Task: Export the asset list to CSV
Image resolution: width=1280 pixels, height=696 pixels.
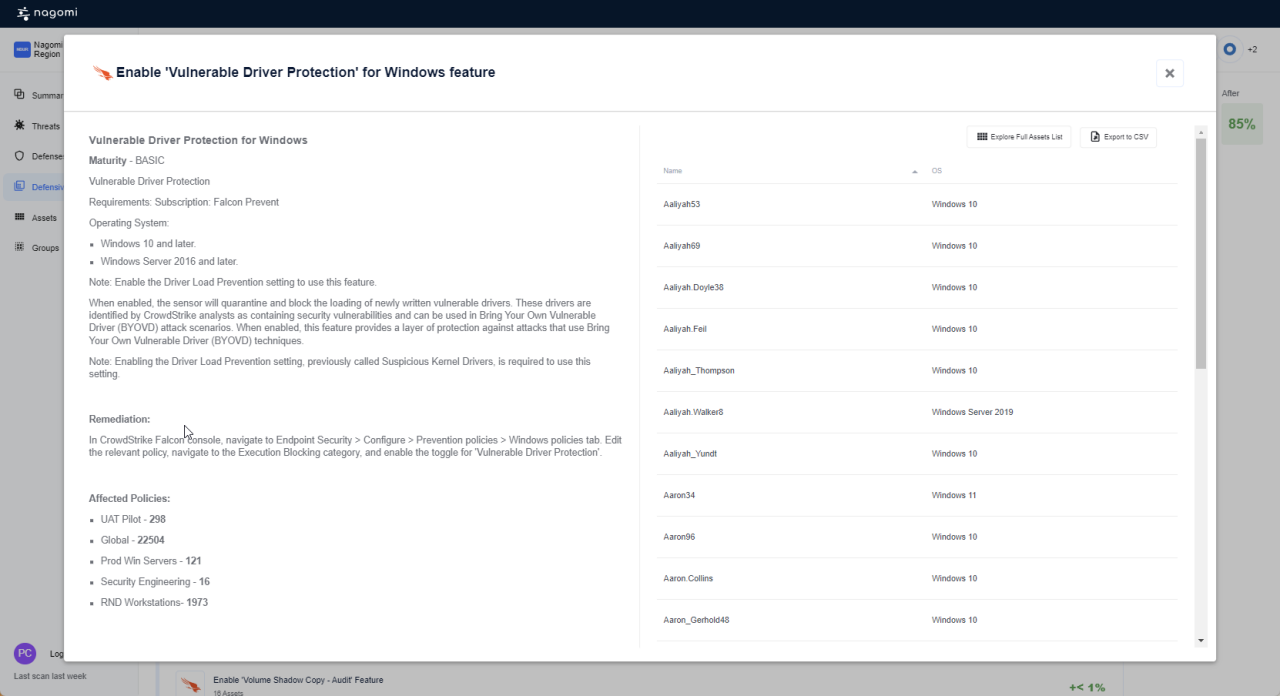Action: point(1119,137)
